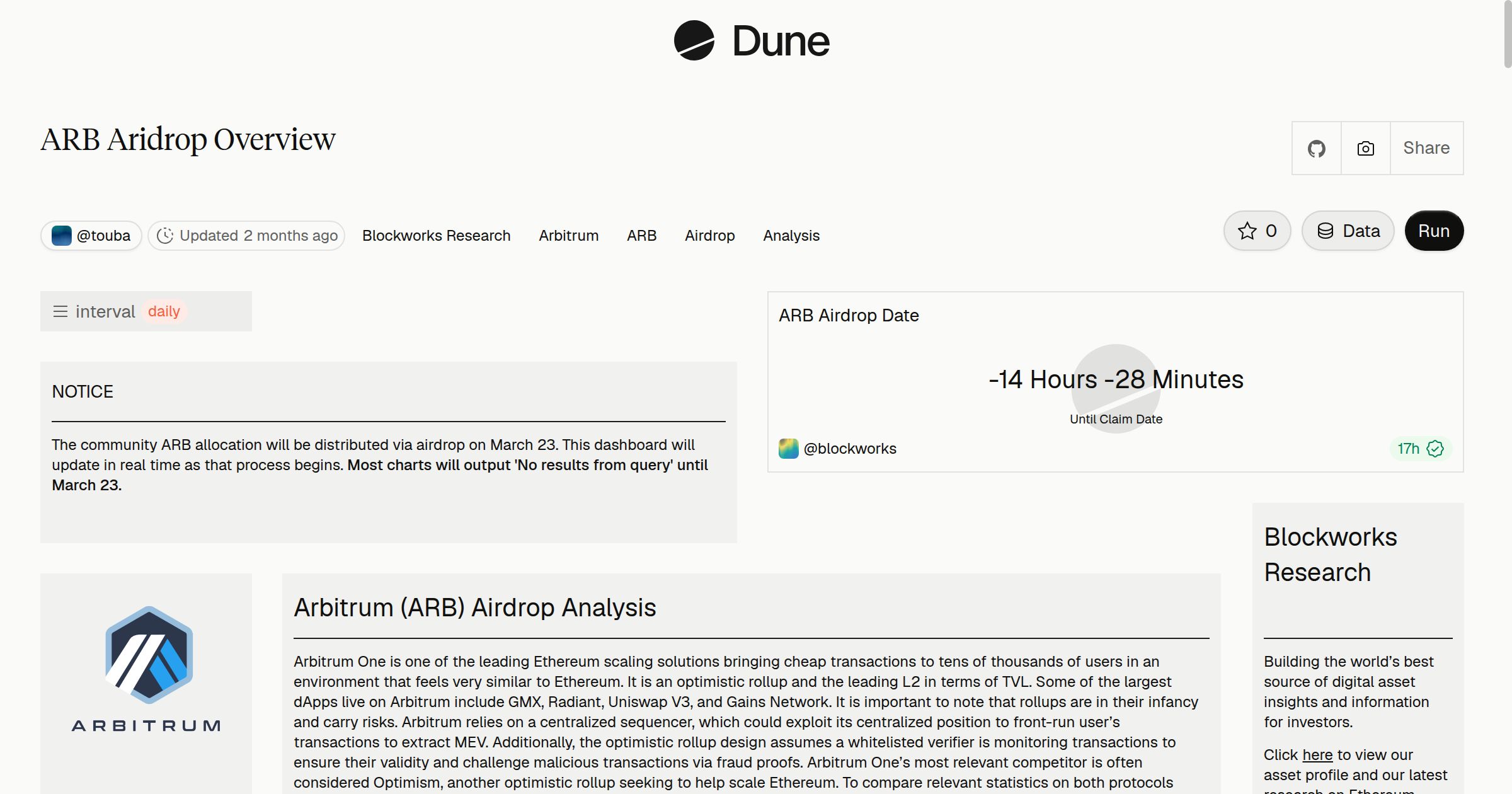Click the Share button
Viewport: 1512px width, 794px height.
coord(1426,148)
